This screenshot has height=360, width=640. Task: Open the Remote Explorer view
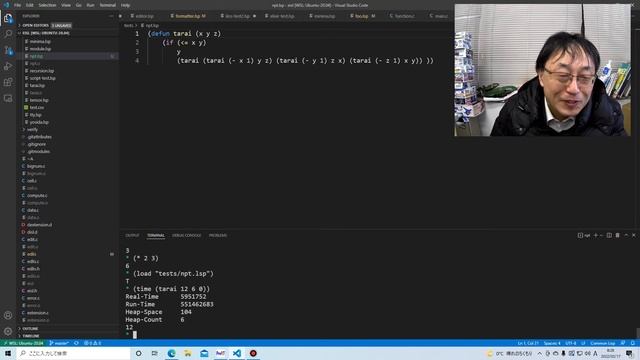8,98
